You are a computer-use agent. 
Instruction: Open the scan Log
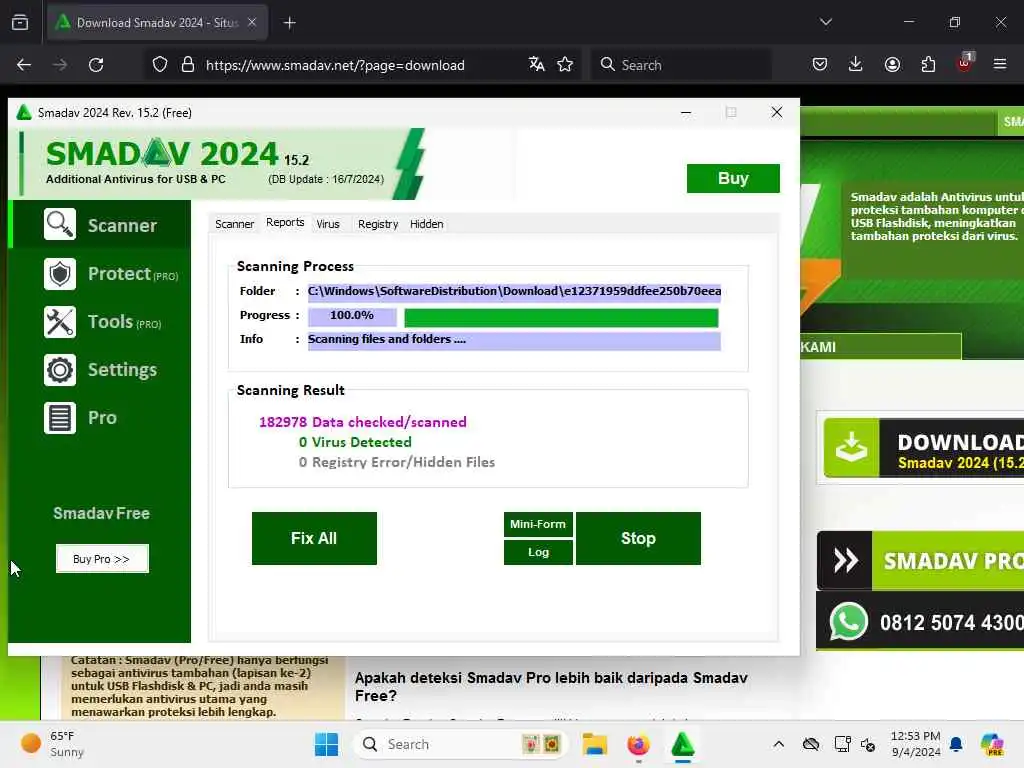538,552
